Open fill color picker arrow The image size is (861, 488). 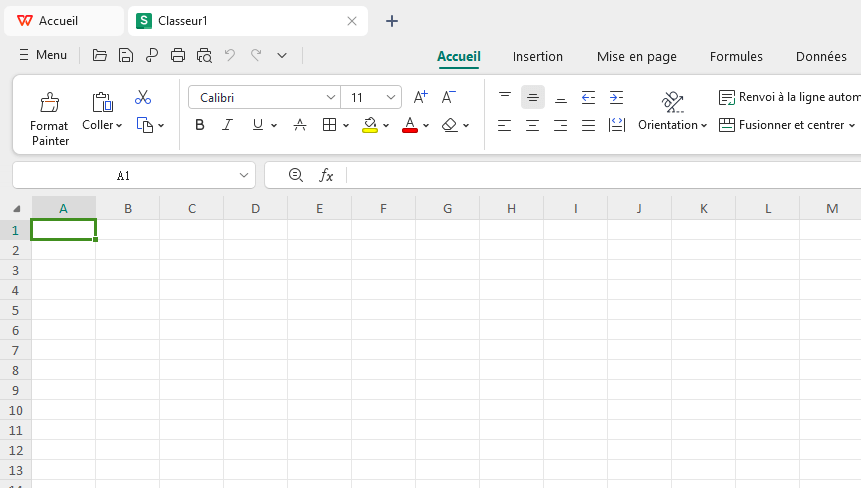click(386, 126)
